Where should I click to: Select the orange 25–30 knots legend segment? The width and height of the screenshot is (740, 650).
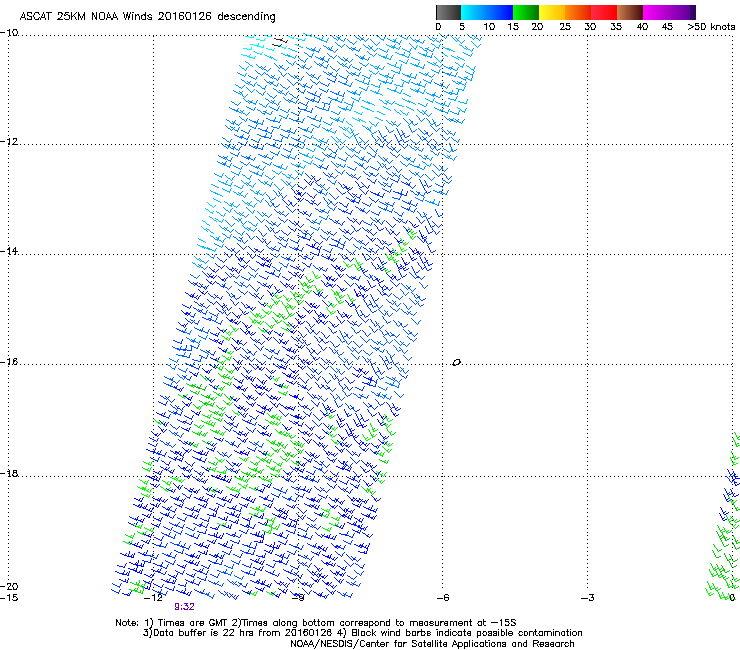[x=578, y=12]
